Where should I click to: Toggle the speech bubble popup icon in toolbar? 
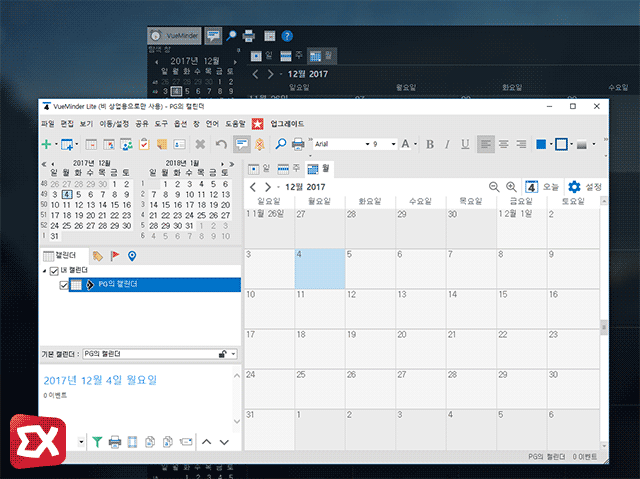click(242, 144)
